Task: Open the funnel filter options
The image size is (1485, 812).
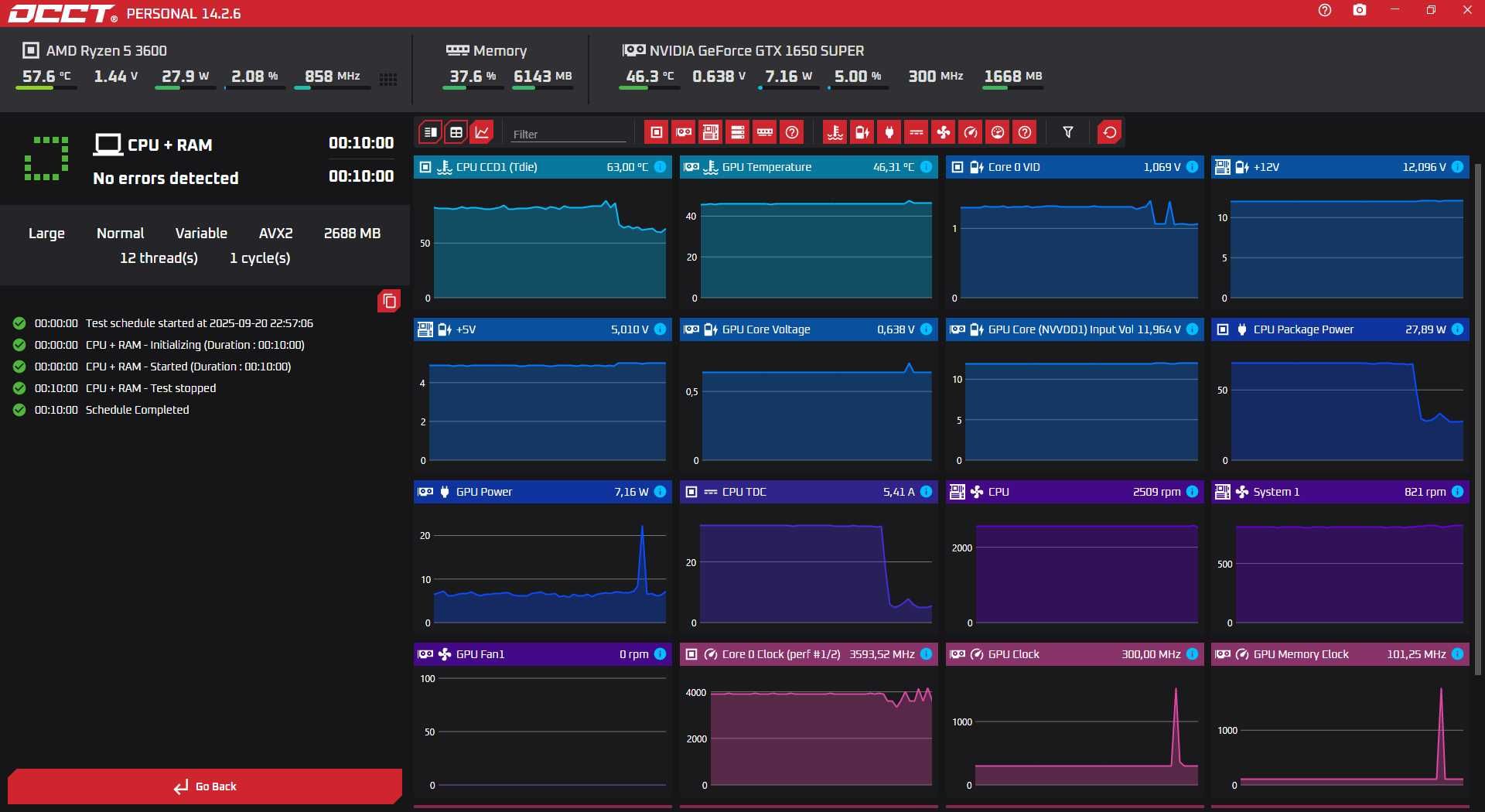Action: tap(1068, 132)
